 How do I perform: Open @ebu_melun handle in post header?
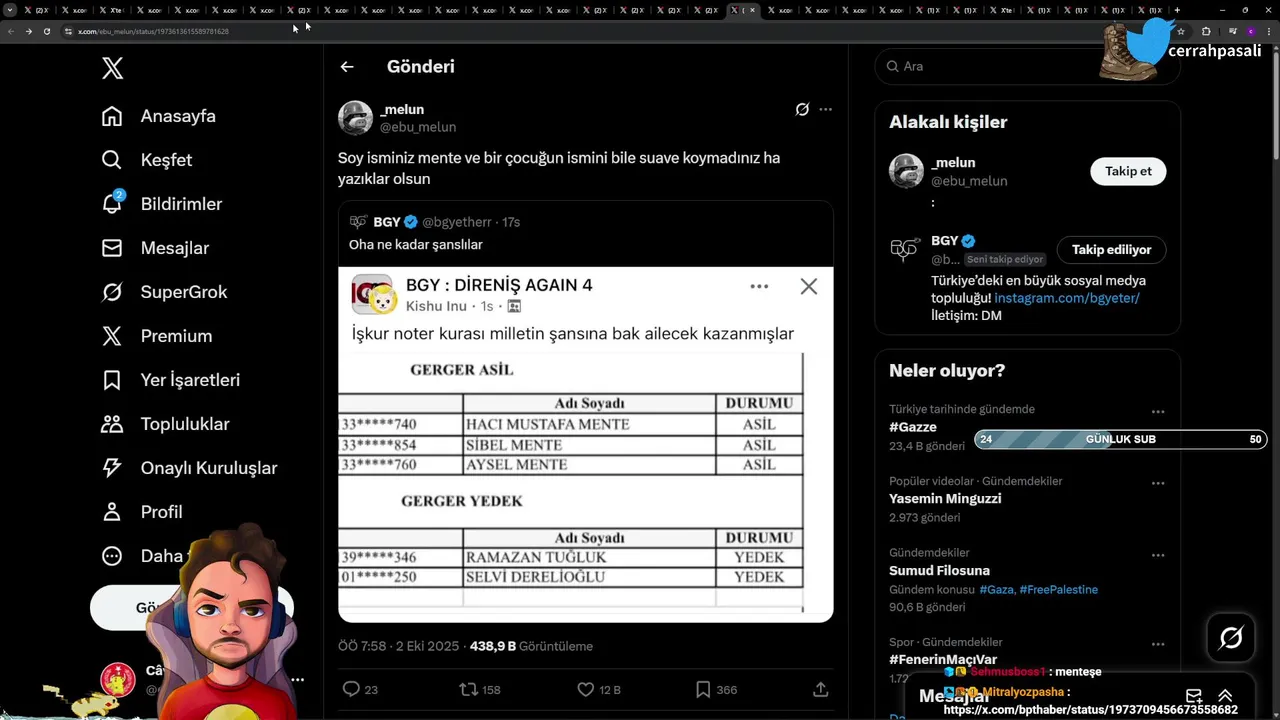[x=418, y=127]
